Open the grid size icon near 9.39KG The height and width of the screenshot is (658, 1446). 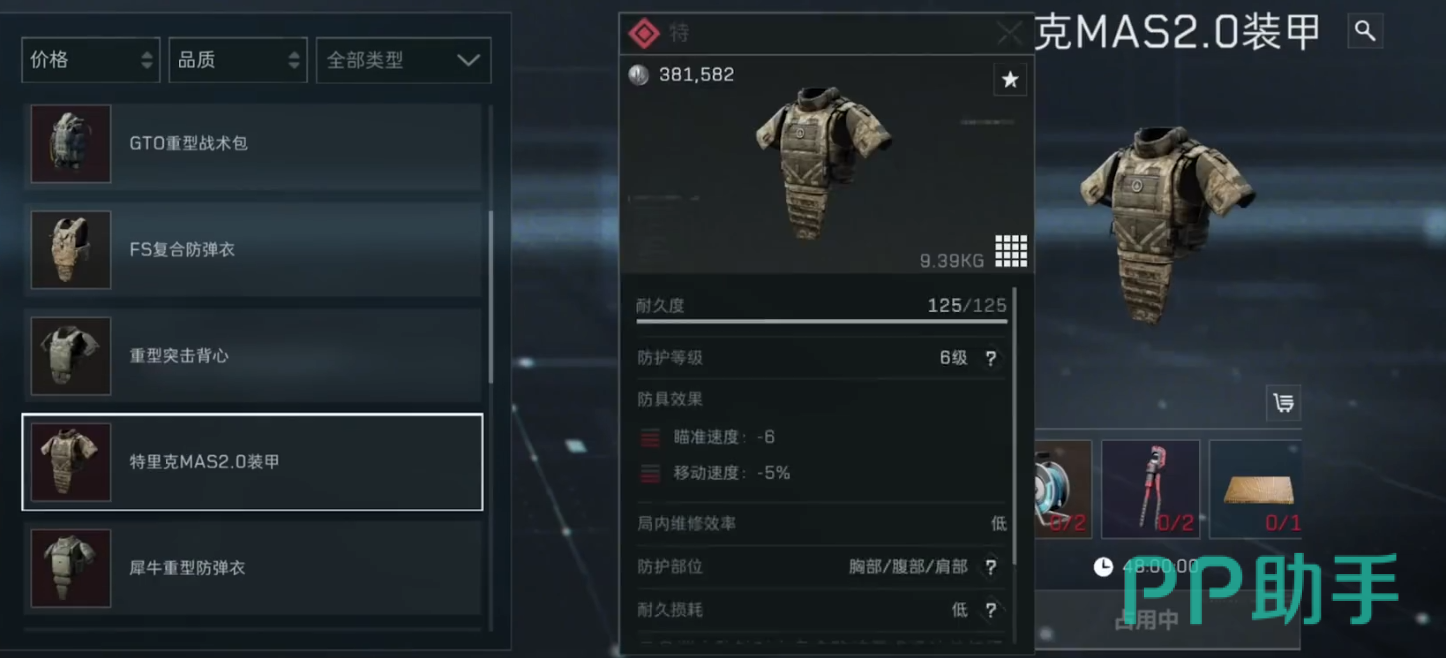click(x=1011, y=251)
